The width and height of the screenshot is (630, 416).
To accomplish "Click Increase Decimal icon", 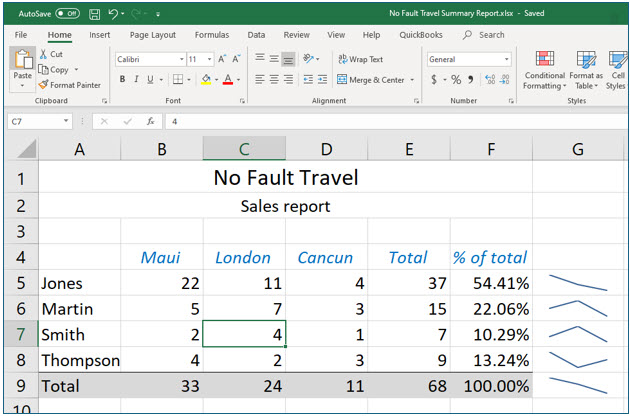I will tap(490, 80).
